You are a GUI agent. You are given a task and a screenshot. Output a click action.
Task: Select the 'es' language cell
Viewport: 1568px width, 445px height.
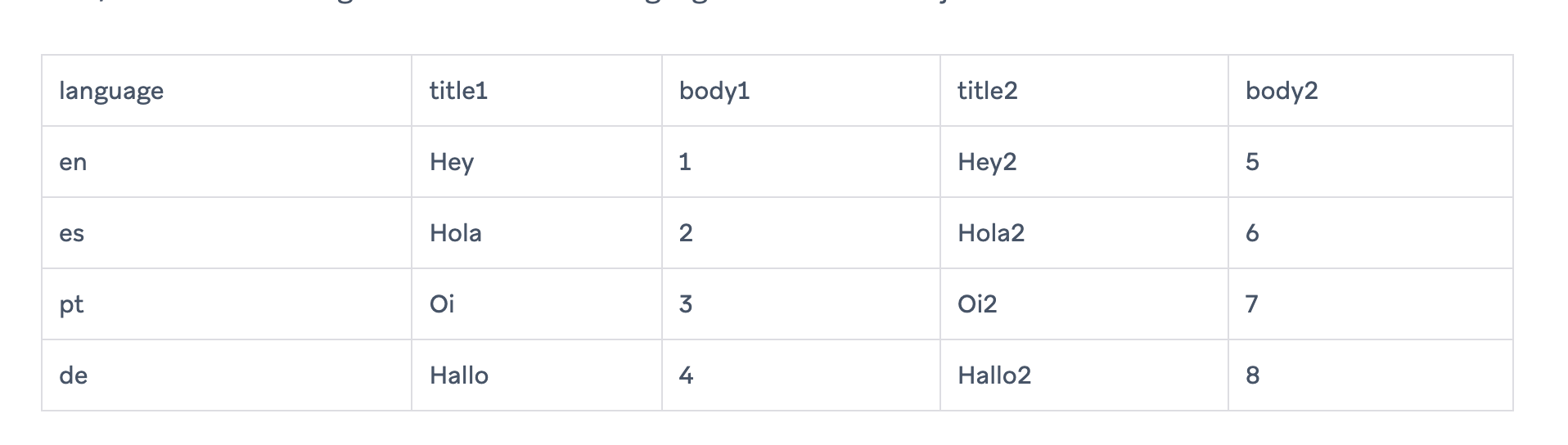pyautogui.click(x=72, y=233)
